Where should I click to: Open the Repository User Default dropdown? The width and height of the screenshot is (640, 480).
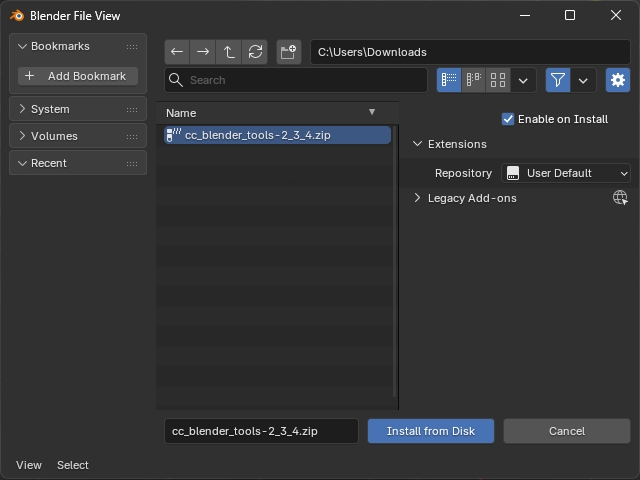[x=566, y=173]
